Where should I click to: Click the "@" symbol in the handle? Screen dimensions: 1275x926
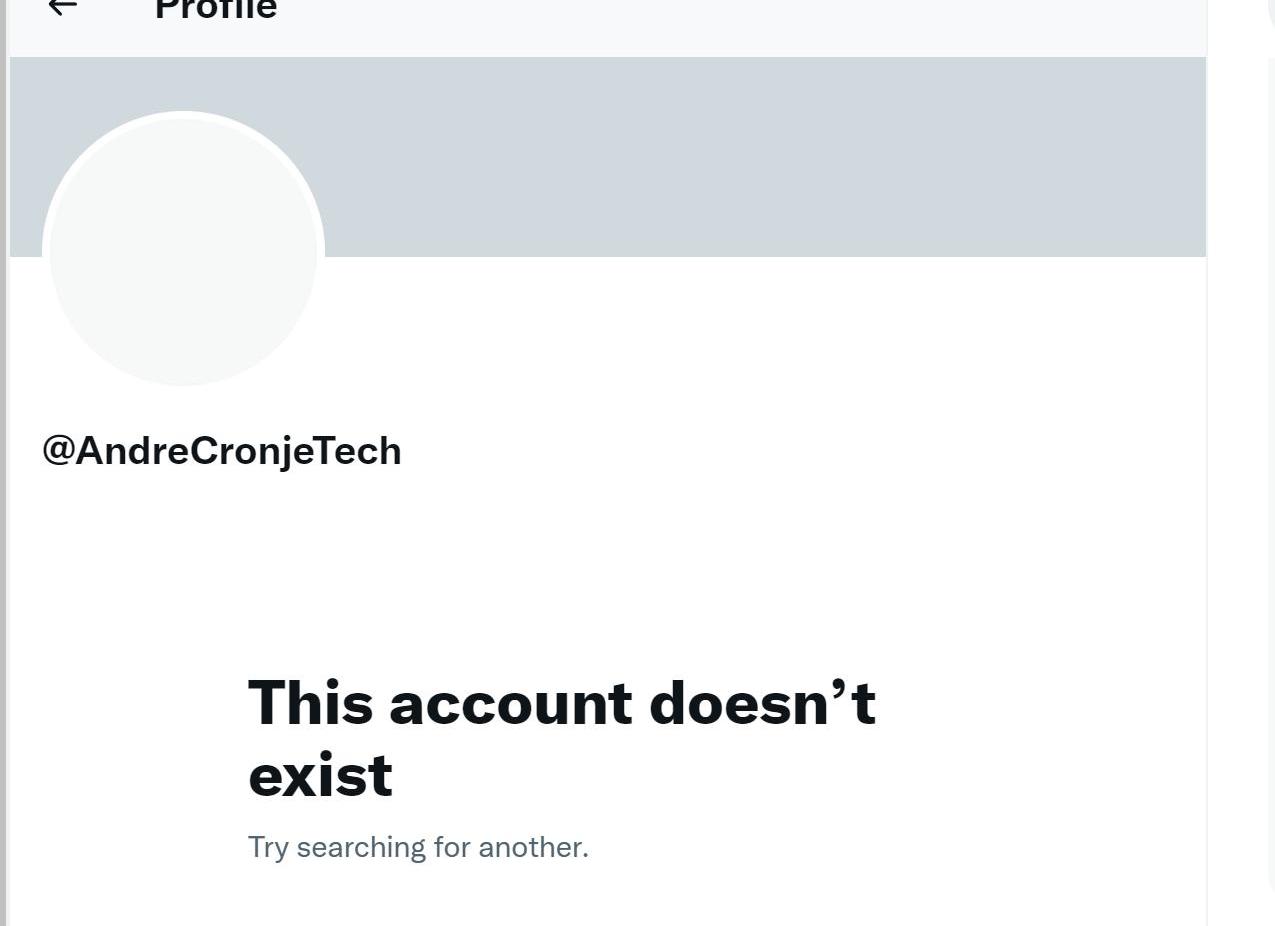coord(58,451)
